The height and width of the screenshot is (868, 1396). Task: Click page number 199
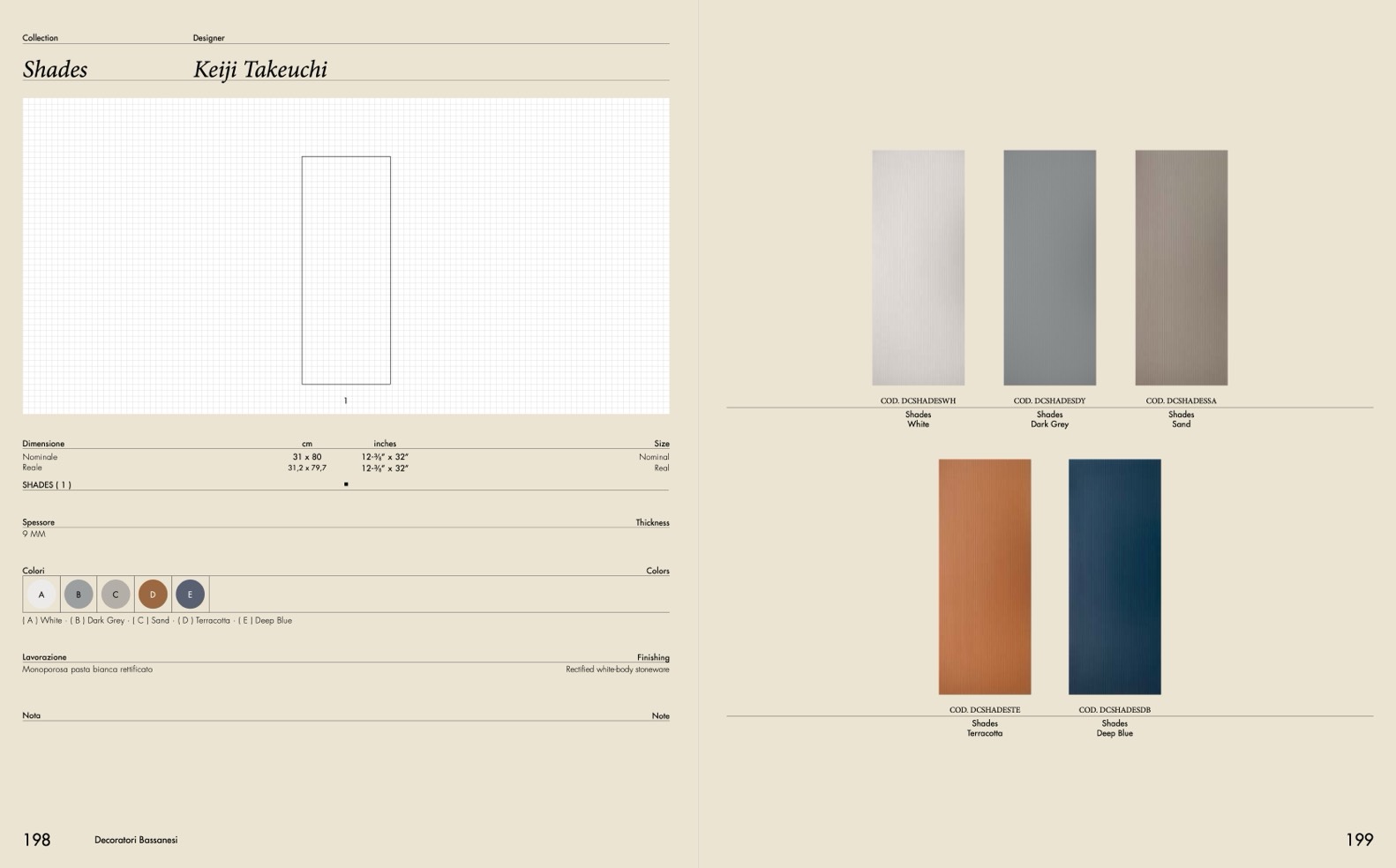[1359, 840]
